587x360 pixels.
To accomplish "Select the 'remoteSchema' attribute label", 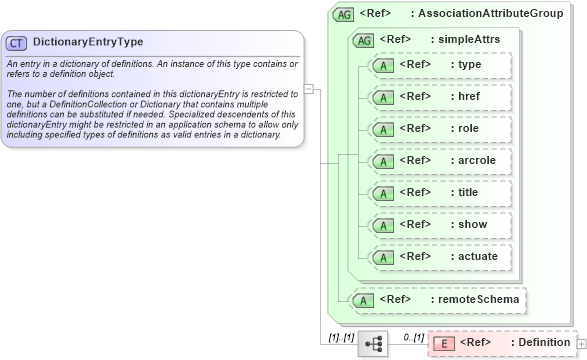I will [479, 299].
